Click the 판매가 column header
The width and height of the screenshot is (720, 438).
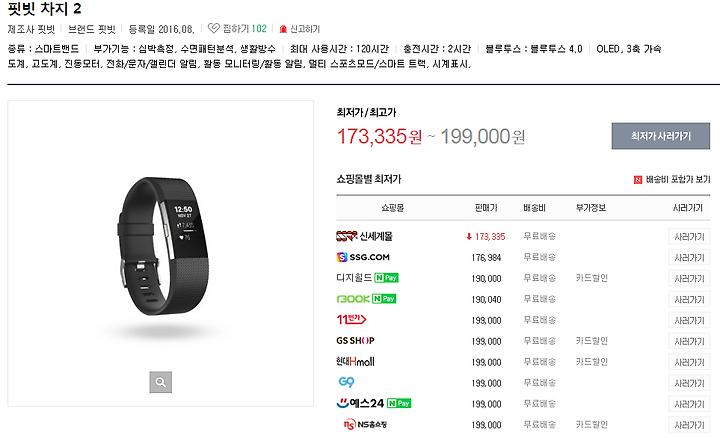(486, 208)
